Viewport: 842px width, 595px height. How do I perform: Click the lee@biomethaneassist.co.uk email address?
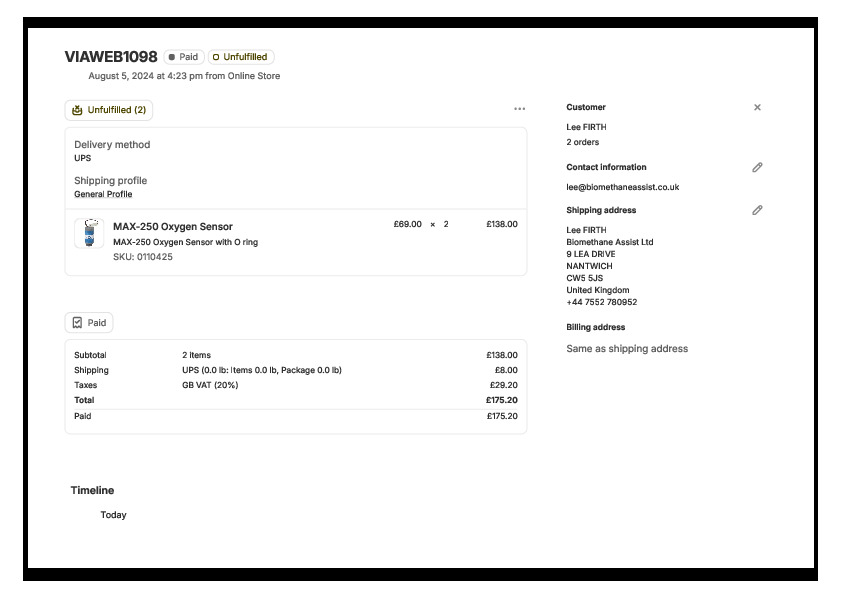pos(622,187)
